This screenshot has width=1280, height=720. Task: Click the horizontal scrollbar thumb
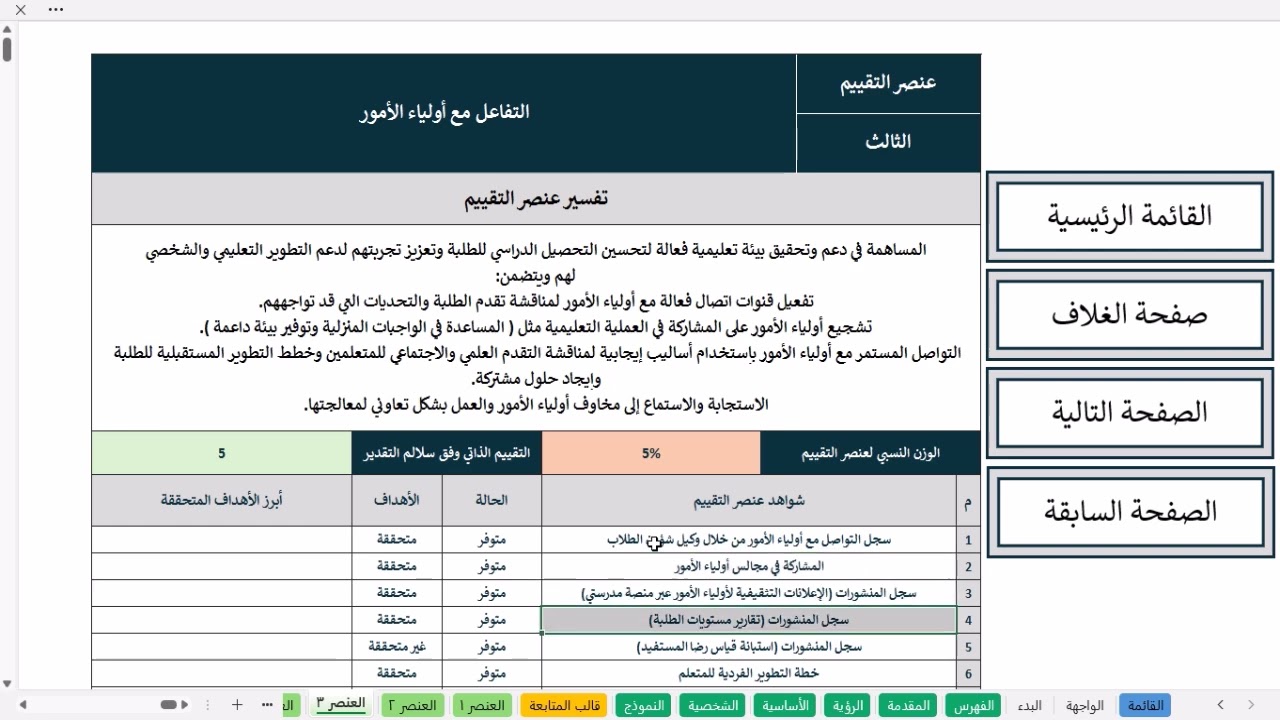point(169,705)
